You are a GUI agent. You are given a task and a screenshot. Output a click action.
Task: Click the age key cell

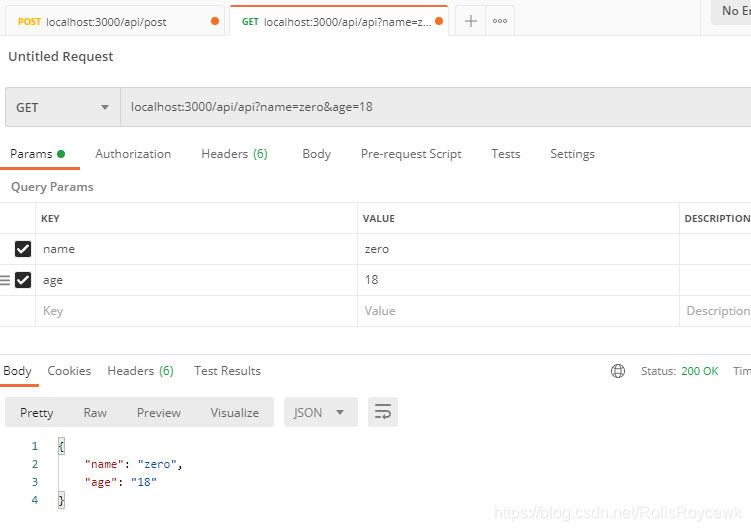click(196, 280)
